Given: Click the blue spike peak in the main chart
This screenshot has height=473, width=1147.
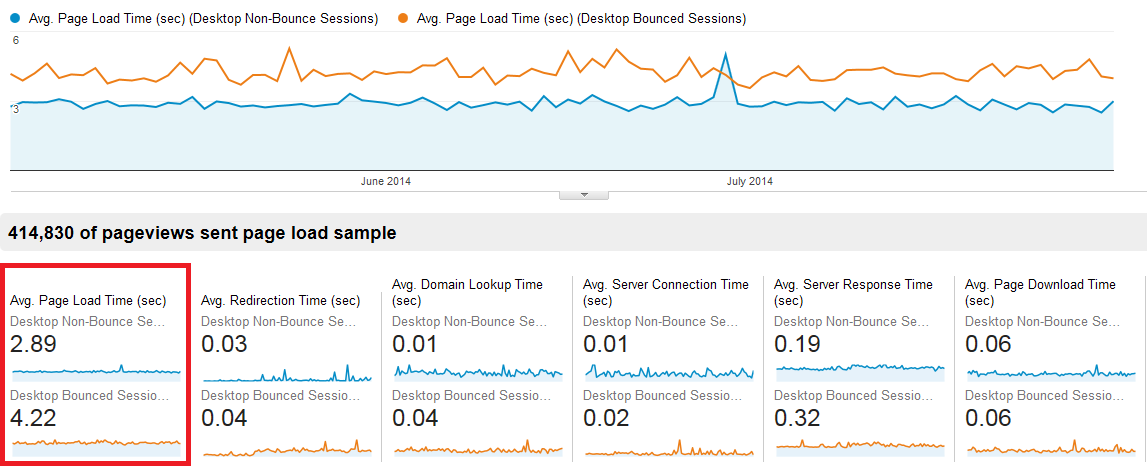Looking at the screenshot, I should pos(725,54).
